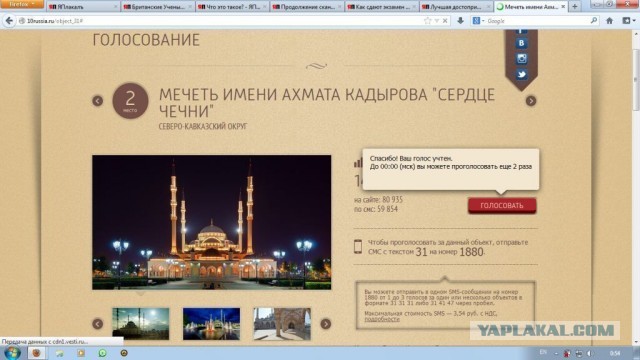Click the "Спасибо! Ваш голос учтен" popup
640x360 pixels.
451,169
